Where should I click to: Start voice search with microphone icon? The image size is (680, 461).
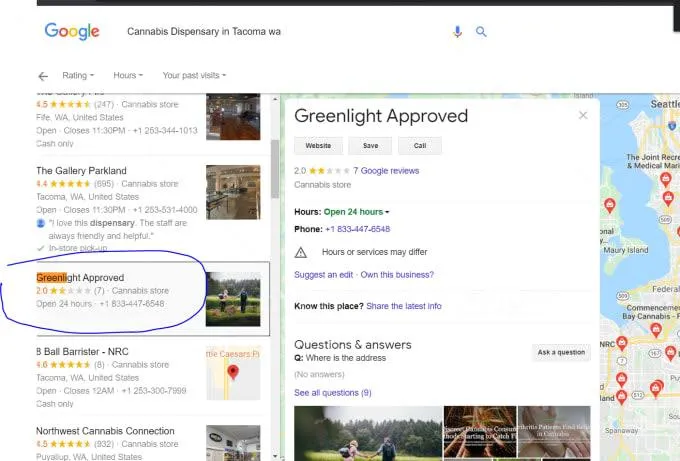(x=457, y=32)
